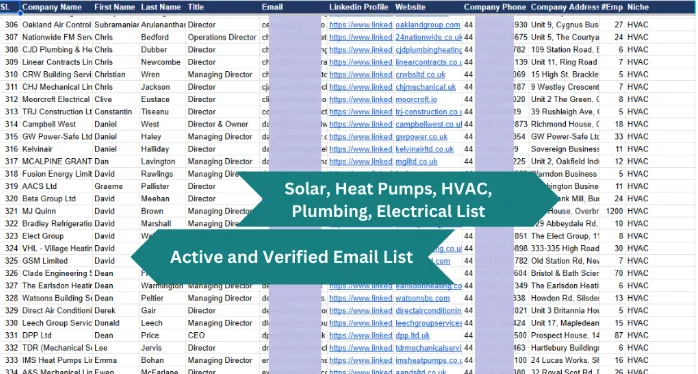This screenshot has width=698, height=374.
Task: Select cell 'Elect Group'
Action: tap(43, 236)
